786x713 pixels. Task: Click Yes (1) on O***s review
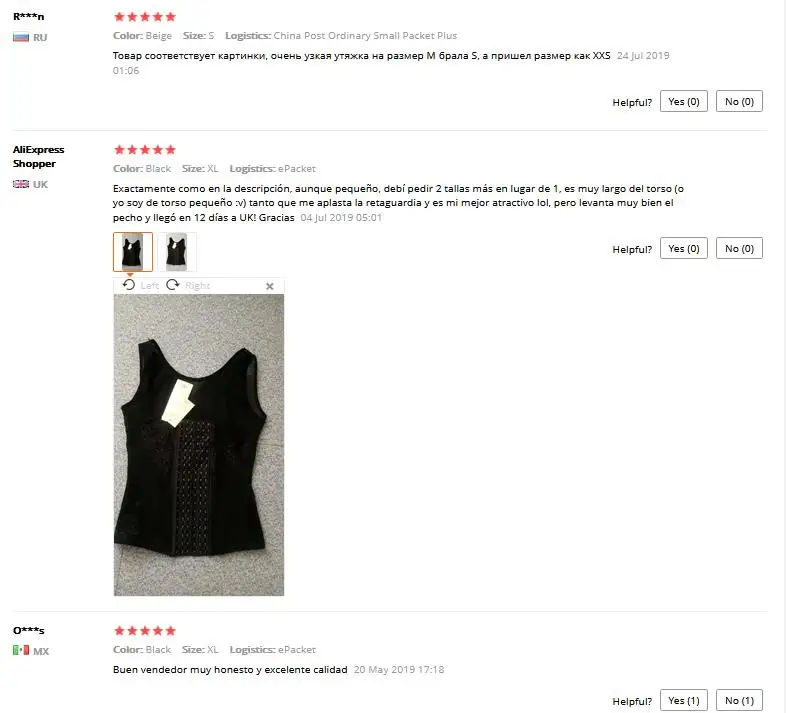[683, 700]
